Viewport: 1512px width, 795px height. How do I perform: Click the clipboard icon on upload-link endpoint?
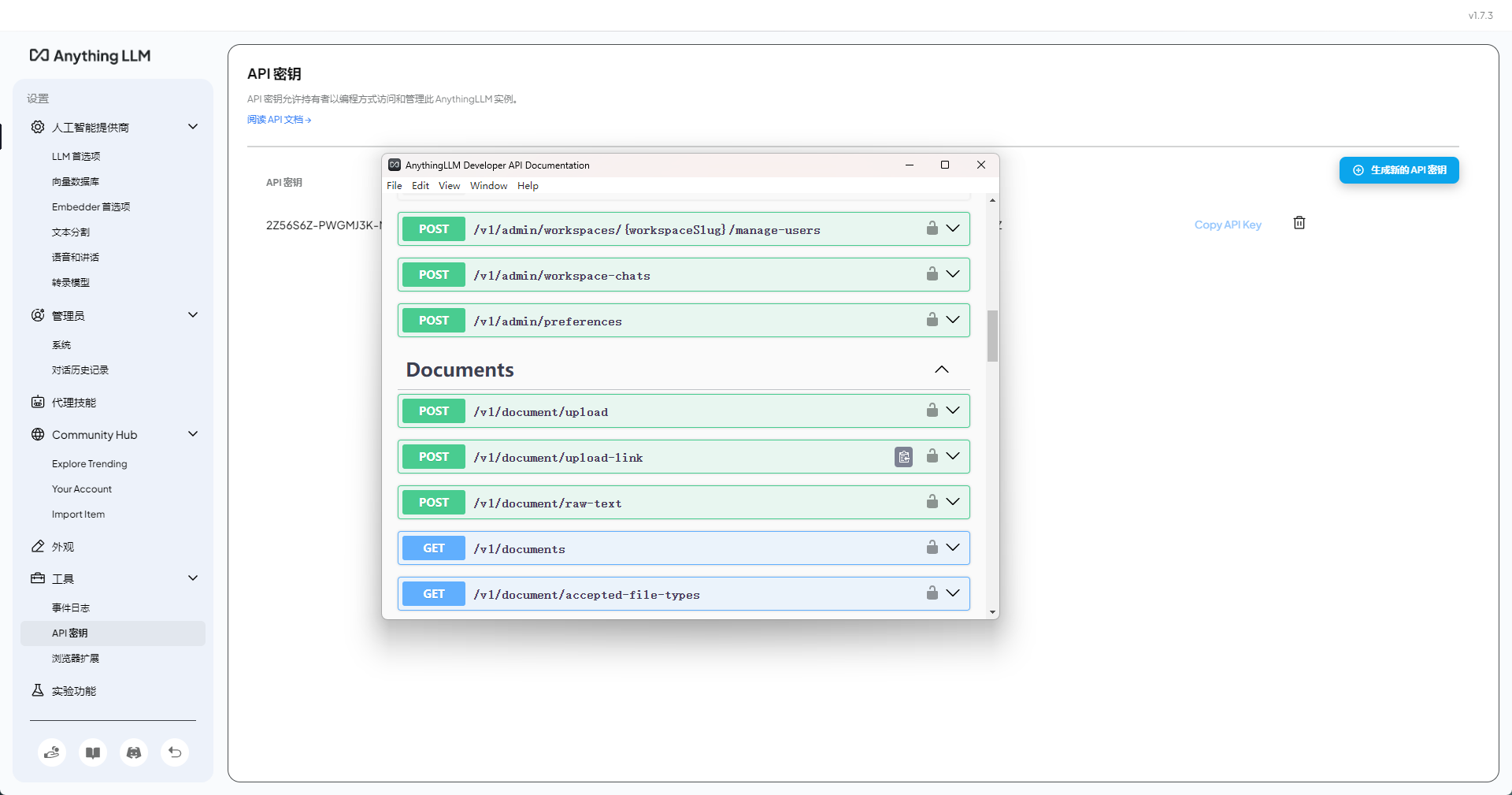coord(902,457)
